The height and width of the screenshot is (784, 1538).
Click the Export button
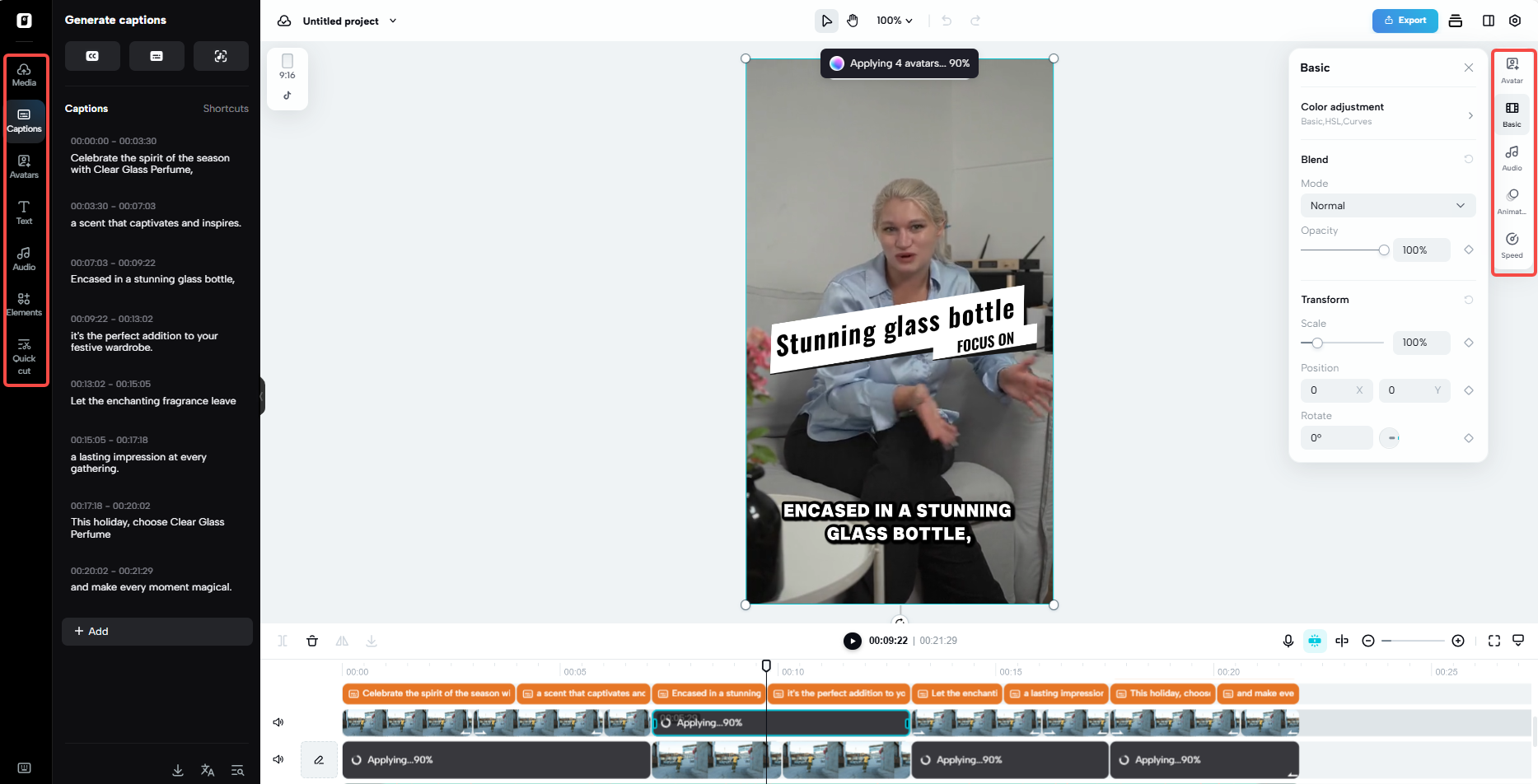click(x=1405, y=21)
